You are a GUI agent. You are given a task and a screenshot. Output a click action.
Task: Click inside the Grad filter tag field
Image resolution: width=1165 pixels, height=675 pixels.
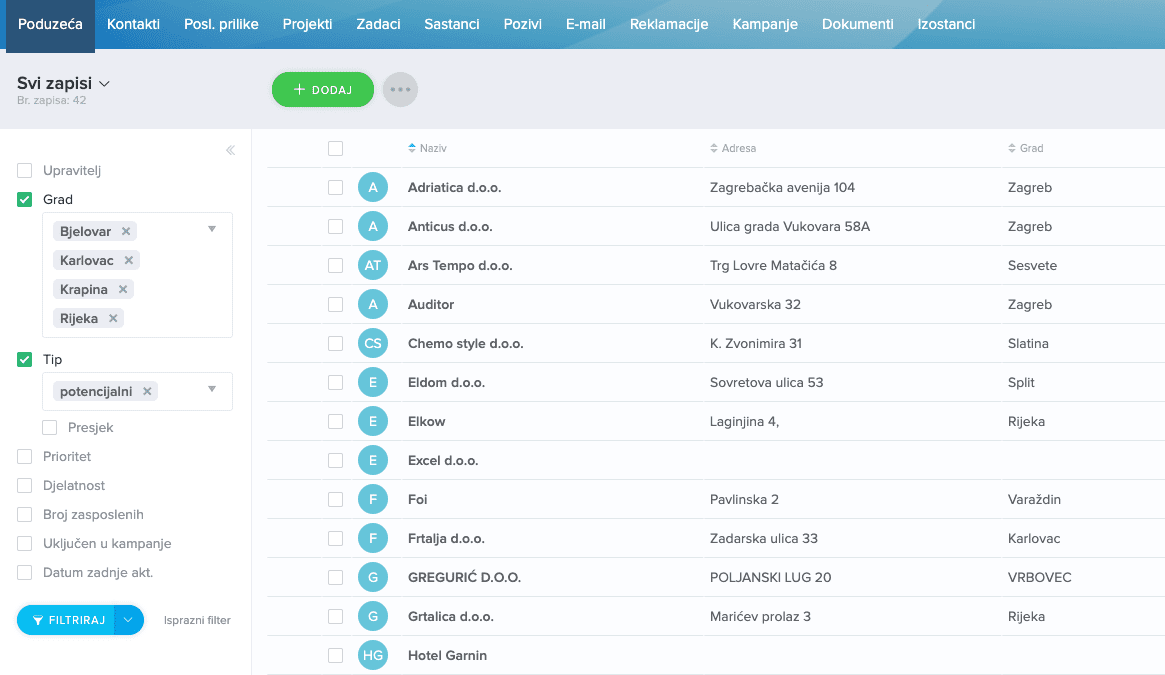click(x=137, y=275)
